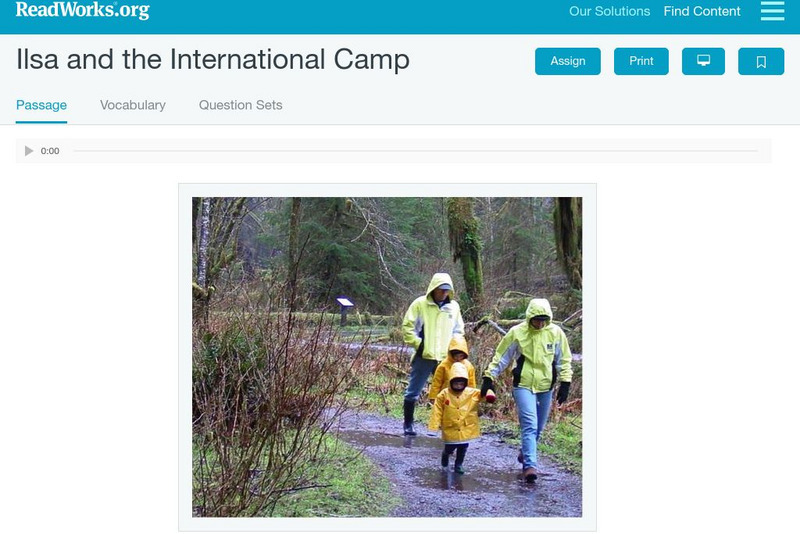
Task: Open the Our Solutions menu
Action: [609, 11]
